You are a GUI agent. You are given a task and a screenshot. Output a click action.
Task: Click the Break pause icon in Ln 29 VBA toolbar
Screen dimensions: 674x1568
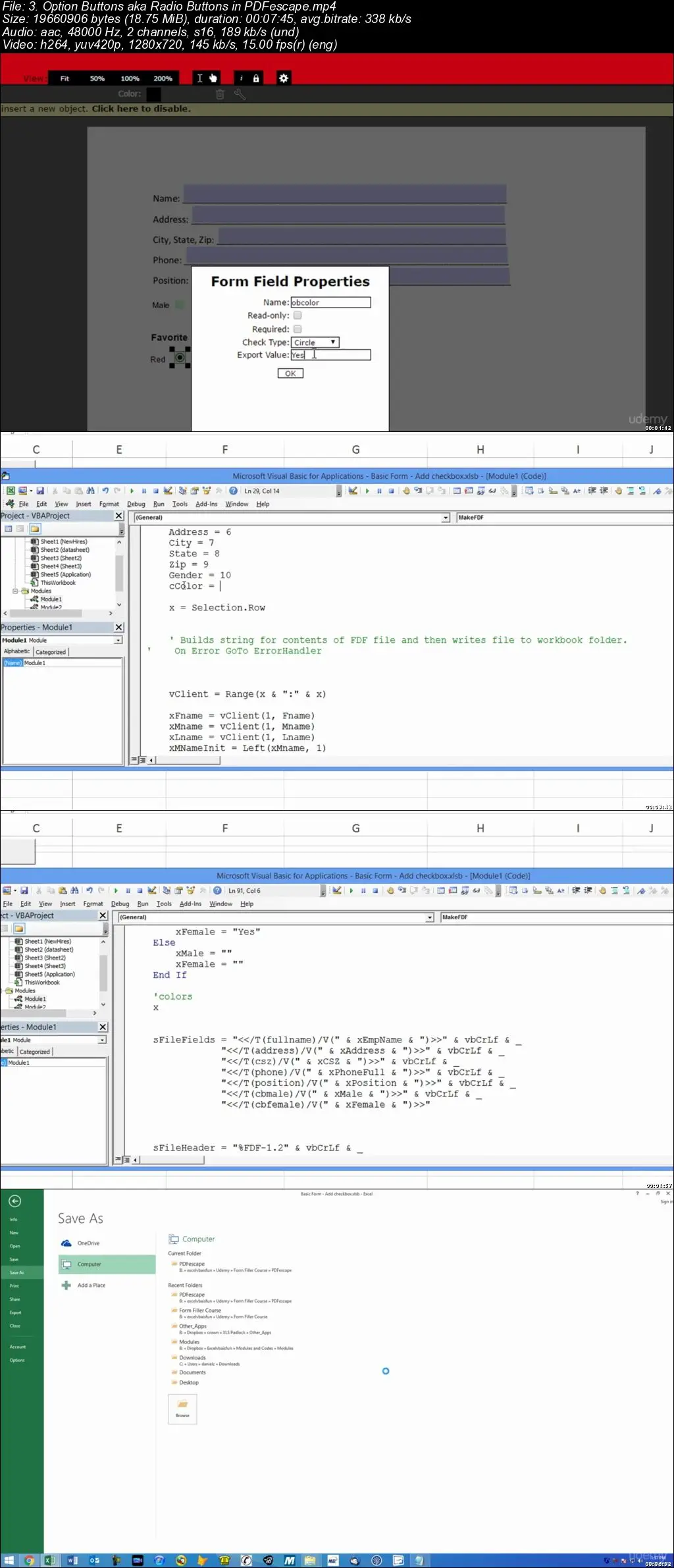pos(143,491)
